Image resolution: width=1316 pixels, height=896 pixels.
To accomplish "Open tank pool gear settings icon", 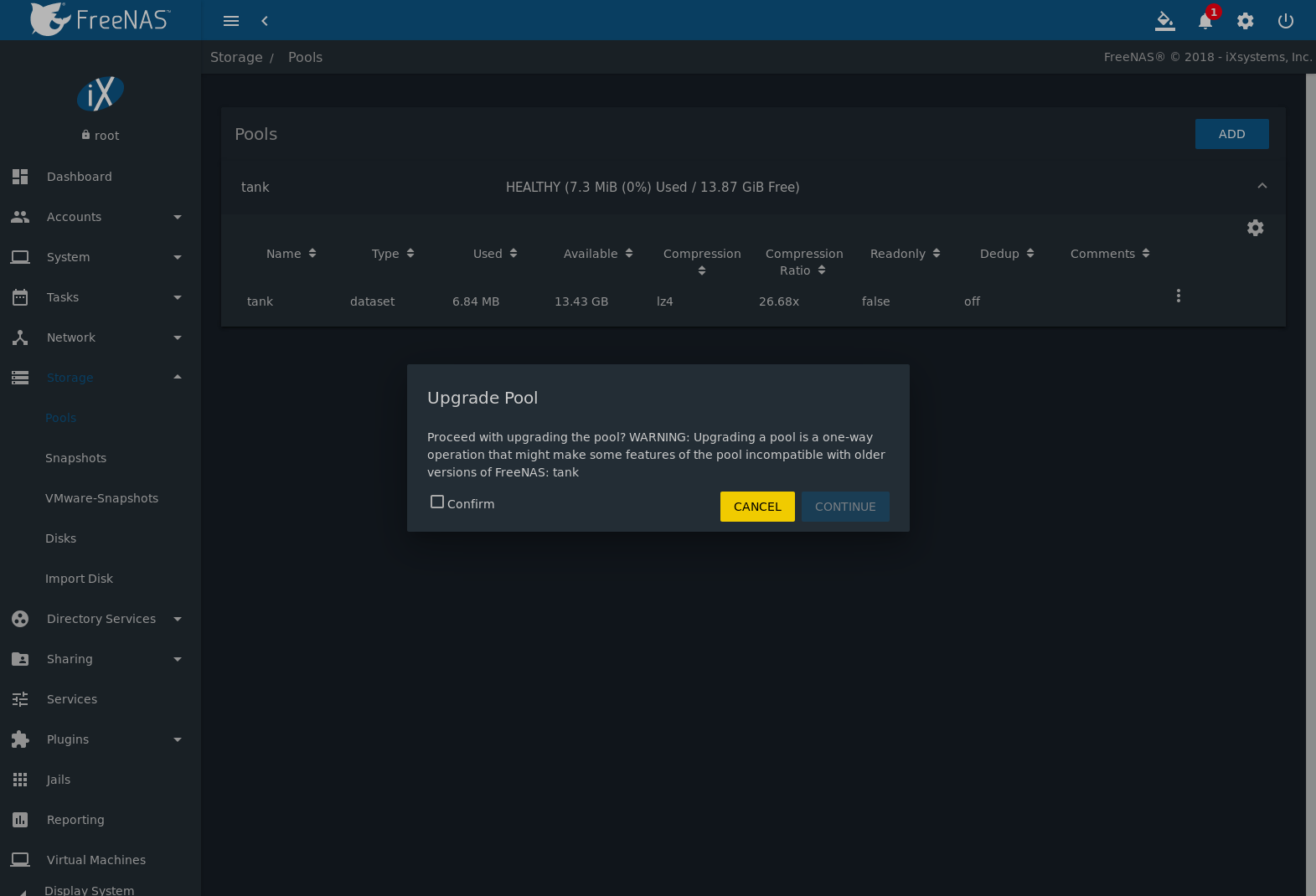I will 1255,228.
